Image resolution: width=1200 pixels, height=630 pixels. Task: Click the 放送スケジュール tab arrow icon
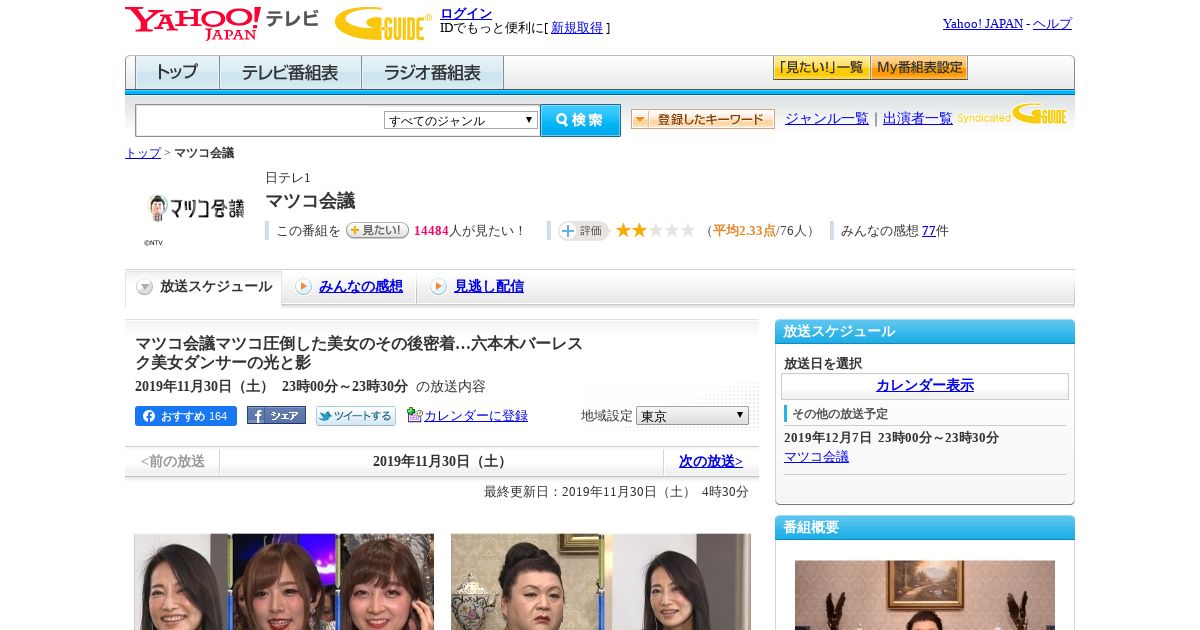pos(145,287)
